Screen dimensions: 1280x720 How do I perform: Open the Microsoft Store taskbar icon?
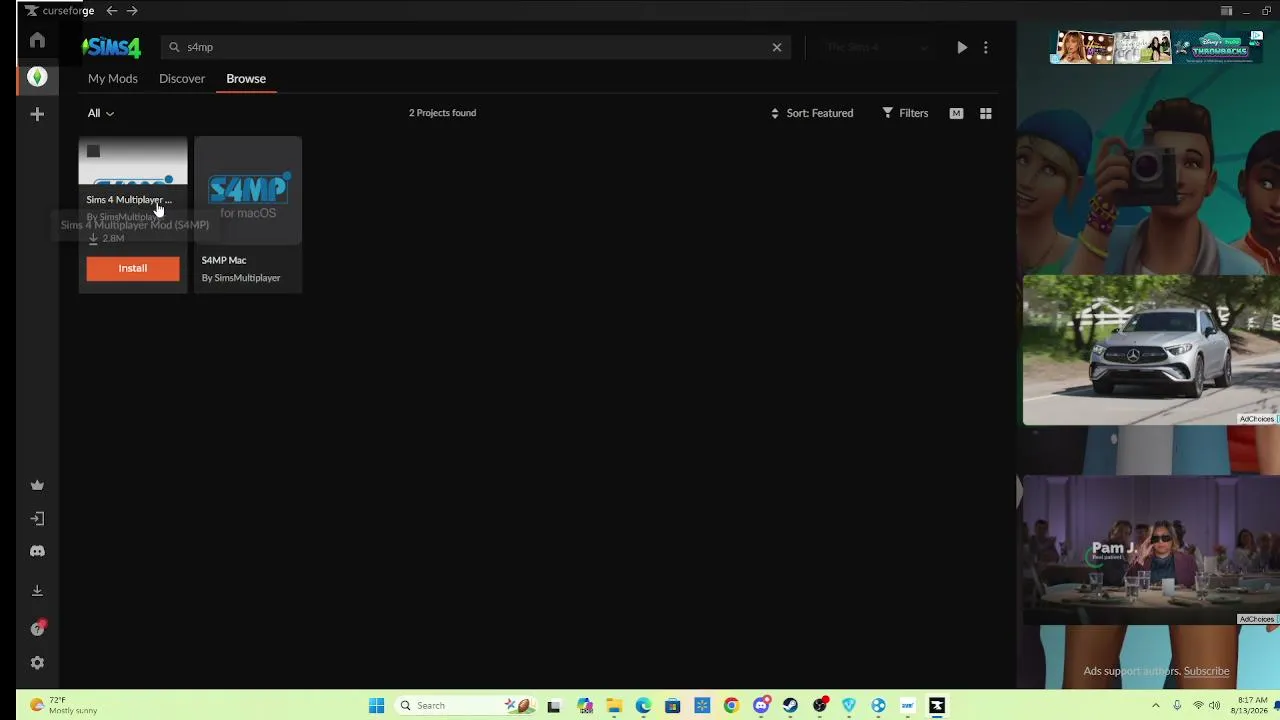[673, 706]
